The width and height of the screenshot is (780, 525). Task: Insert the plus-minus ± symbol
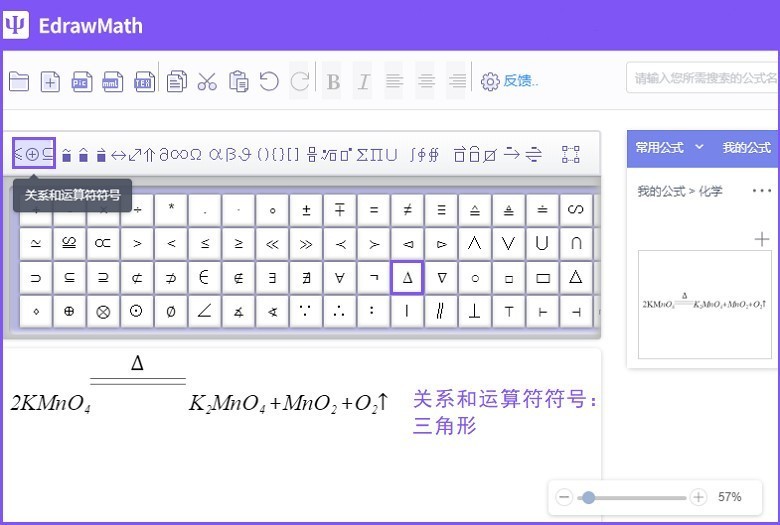pos(306,210)
